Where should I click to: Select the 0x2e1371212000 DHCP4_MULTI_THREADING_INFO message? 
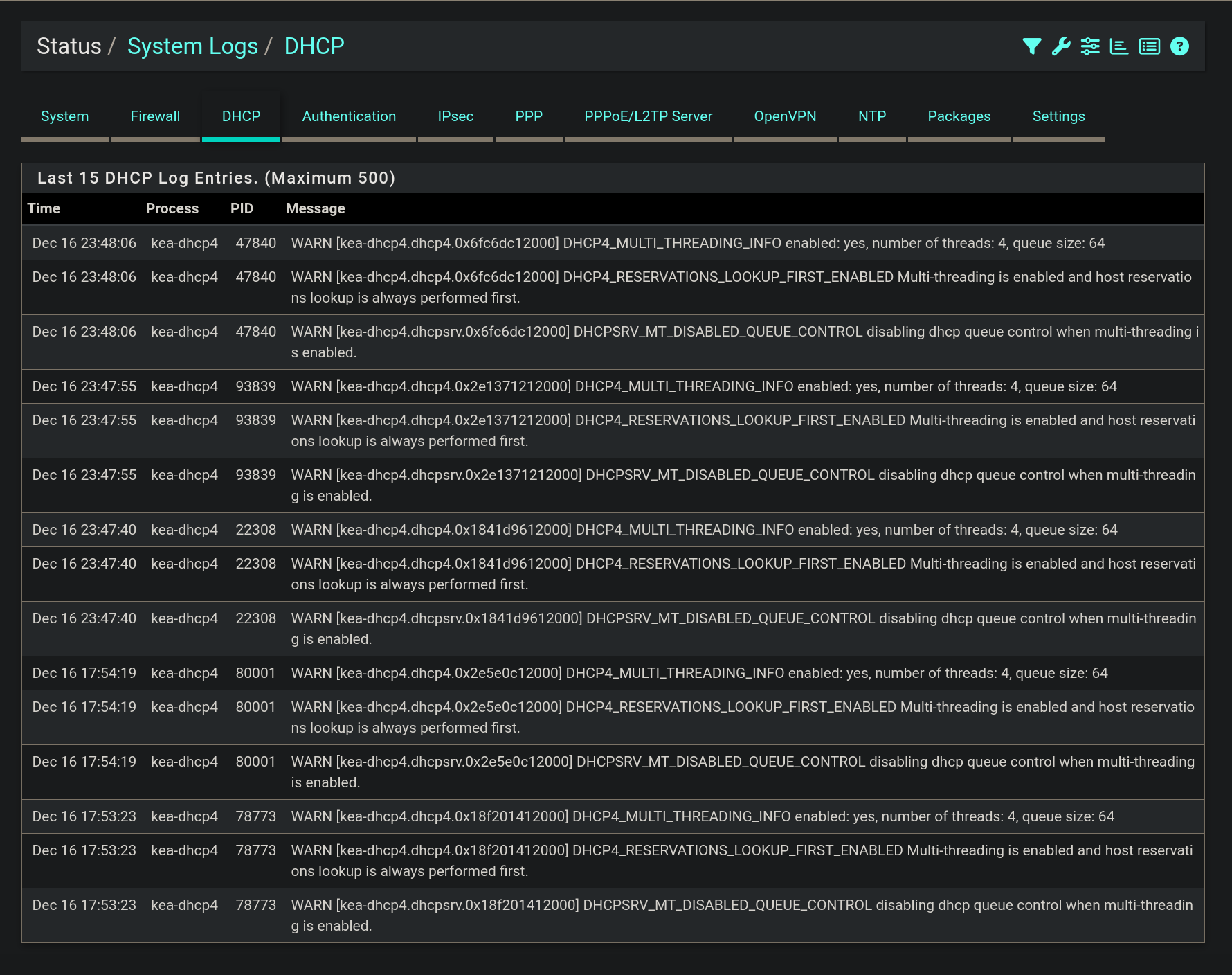coord(704,386)
